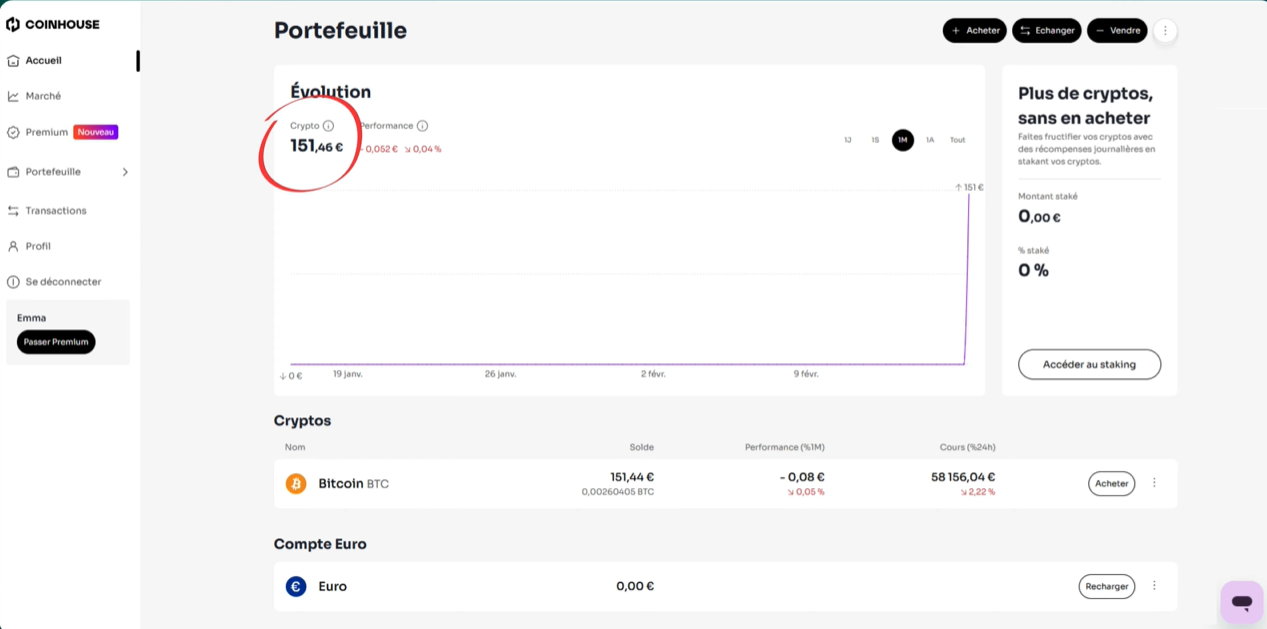Click the Solde column header
The width and height of the screenshot is (1267, 629).
pyautogui.click(x=642, y=447)
